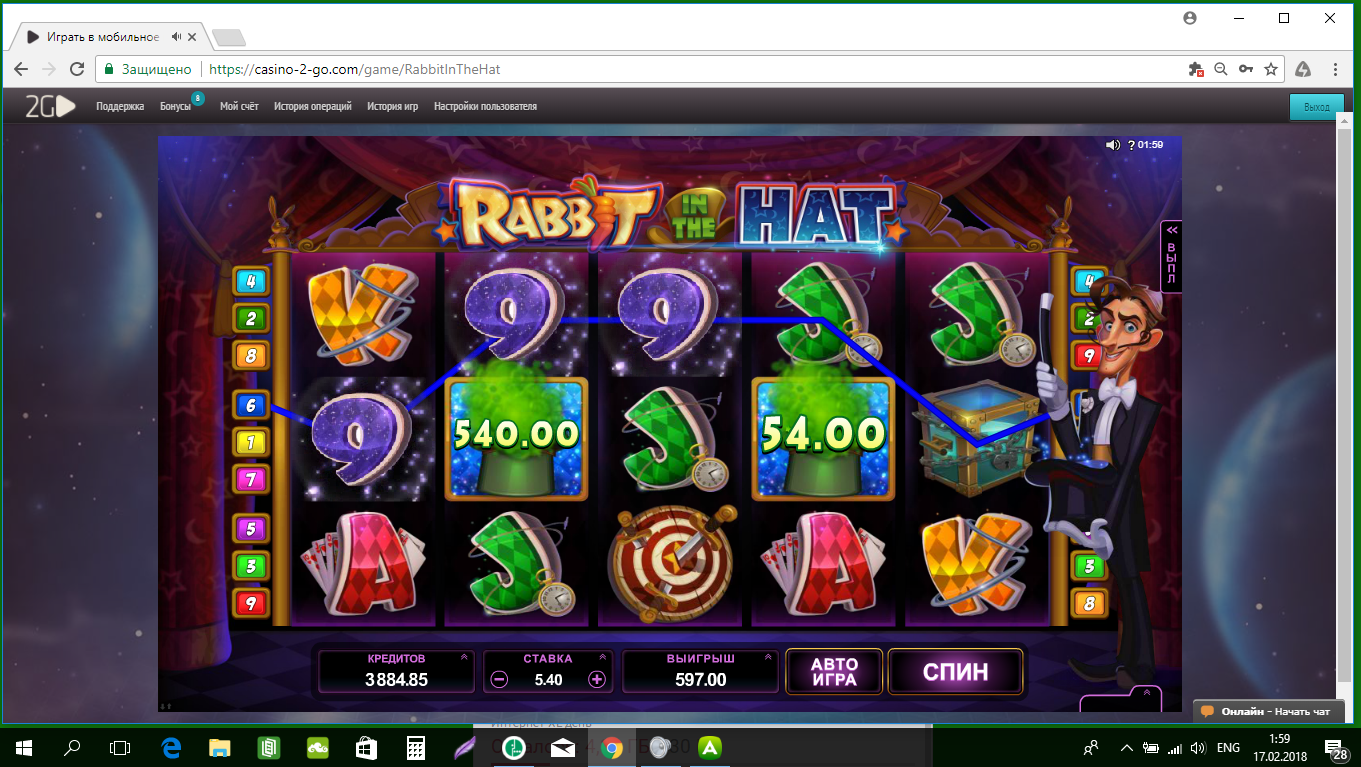
Task: Select payline 4 indicator on left
Action: click(250, 282)
